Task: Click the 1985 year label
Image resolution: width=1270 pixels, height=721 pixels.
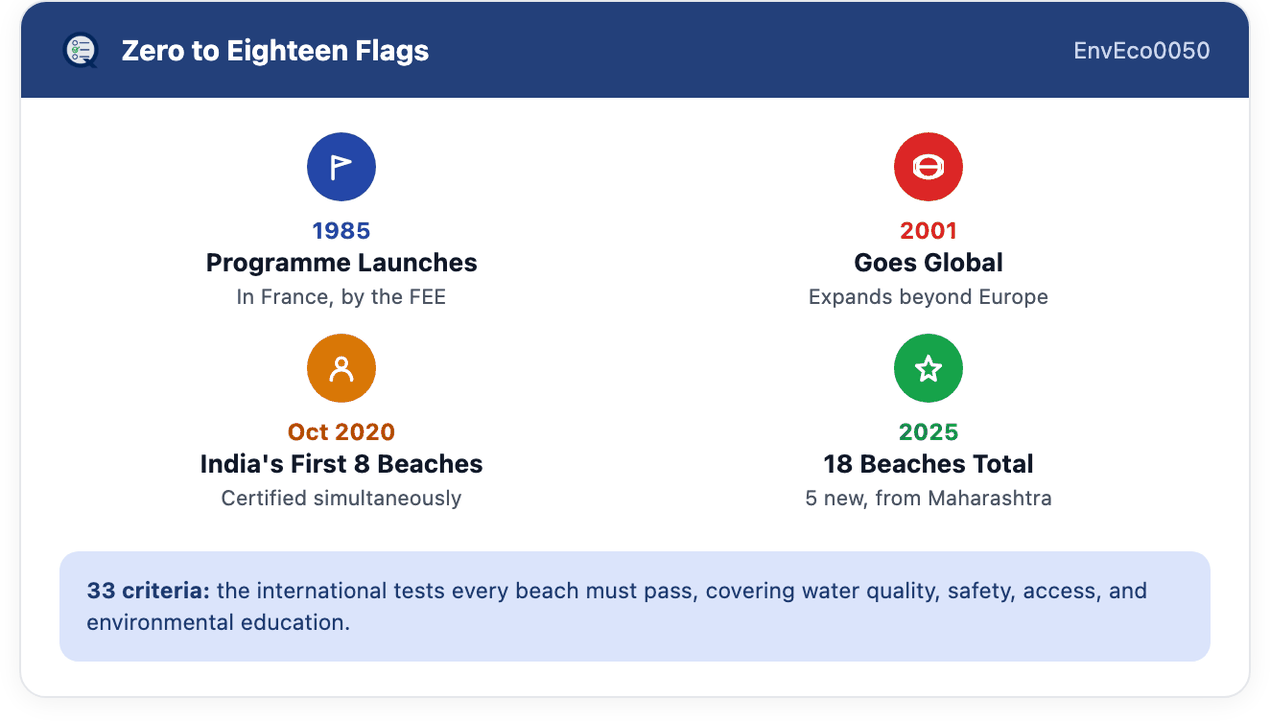Action: (x=341, y=231)
